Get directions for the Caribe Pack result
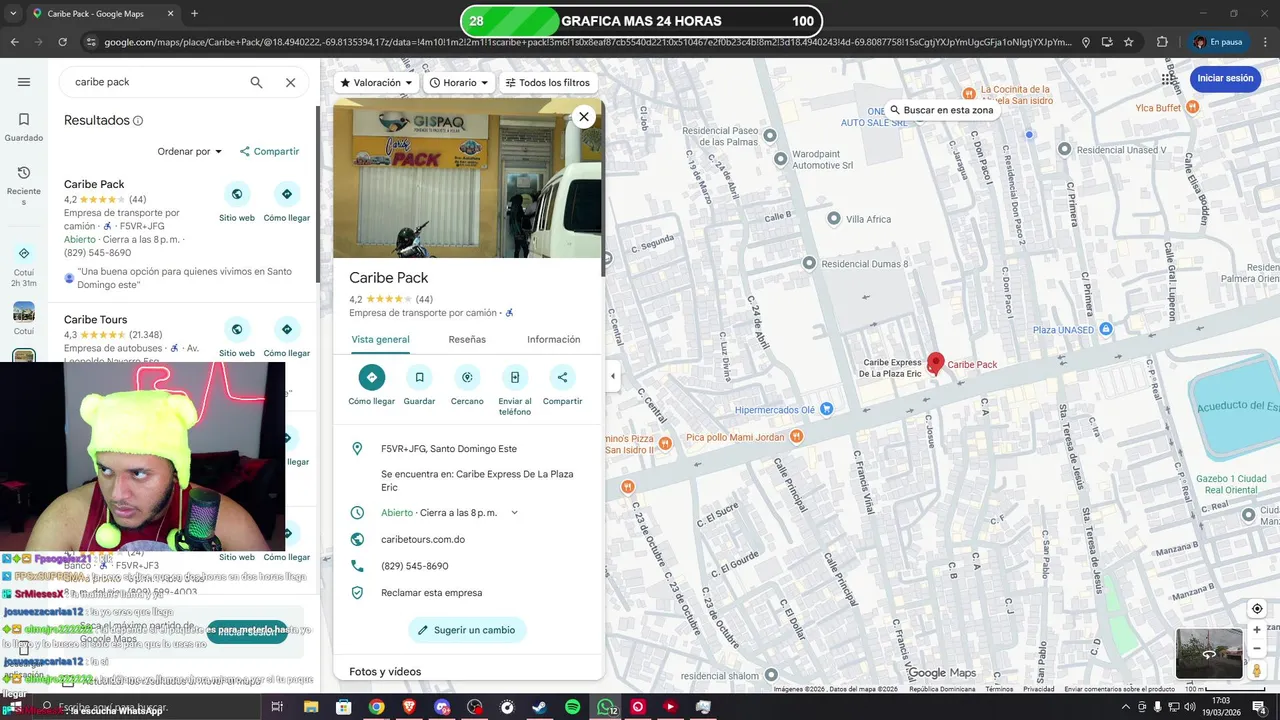1280x720 pixels. point(287,202)
